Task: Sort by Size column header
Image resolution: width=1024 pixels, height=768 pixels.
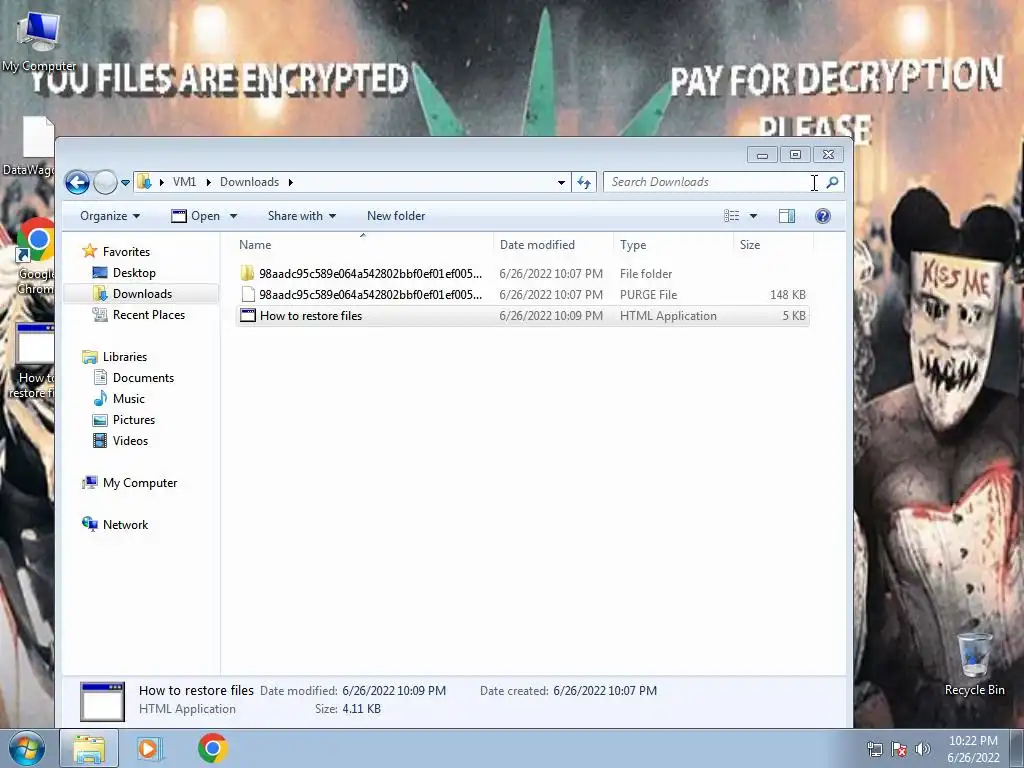Action: pyautogui.click(x=750, y=245)
